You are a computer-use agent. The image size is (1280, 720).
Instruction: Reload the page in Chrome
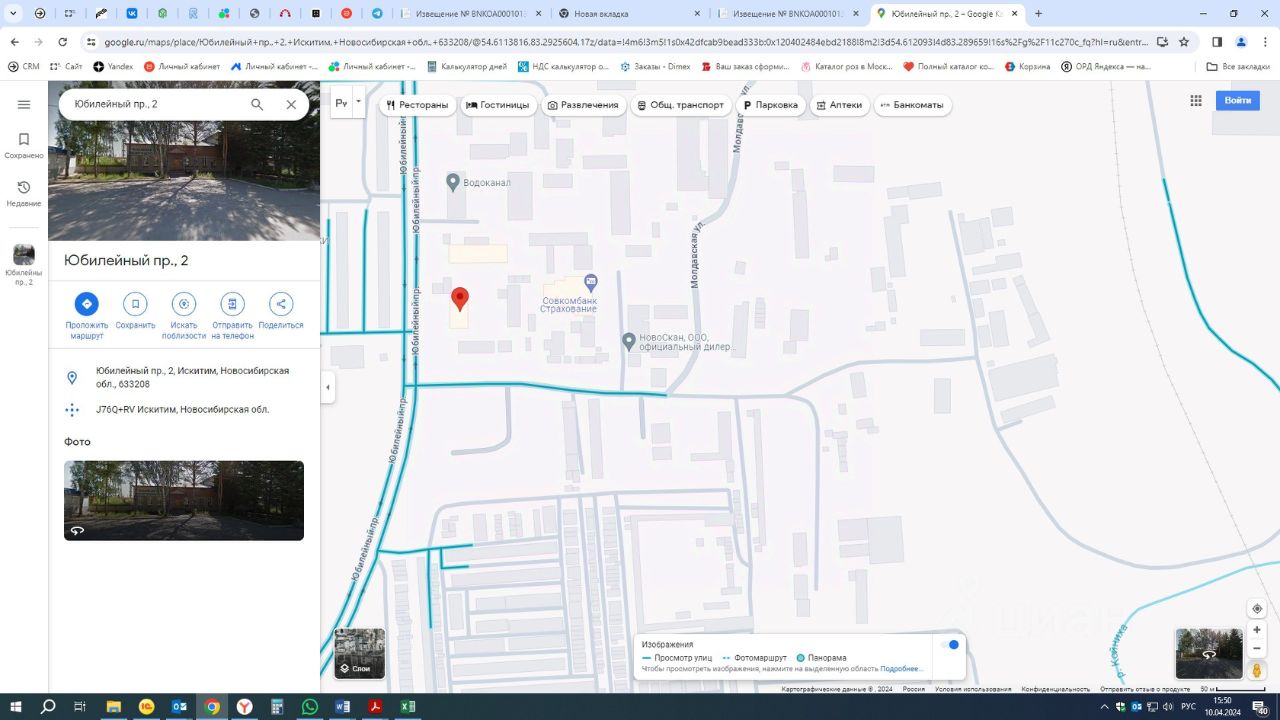pyautogui.click(x=63, y=42)
